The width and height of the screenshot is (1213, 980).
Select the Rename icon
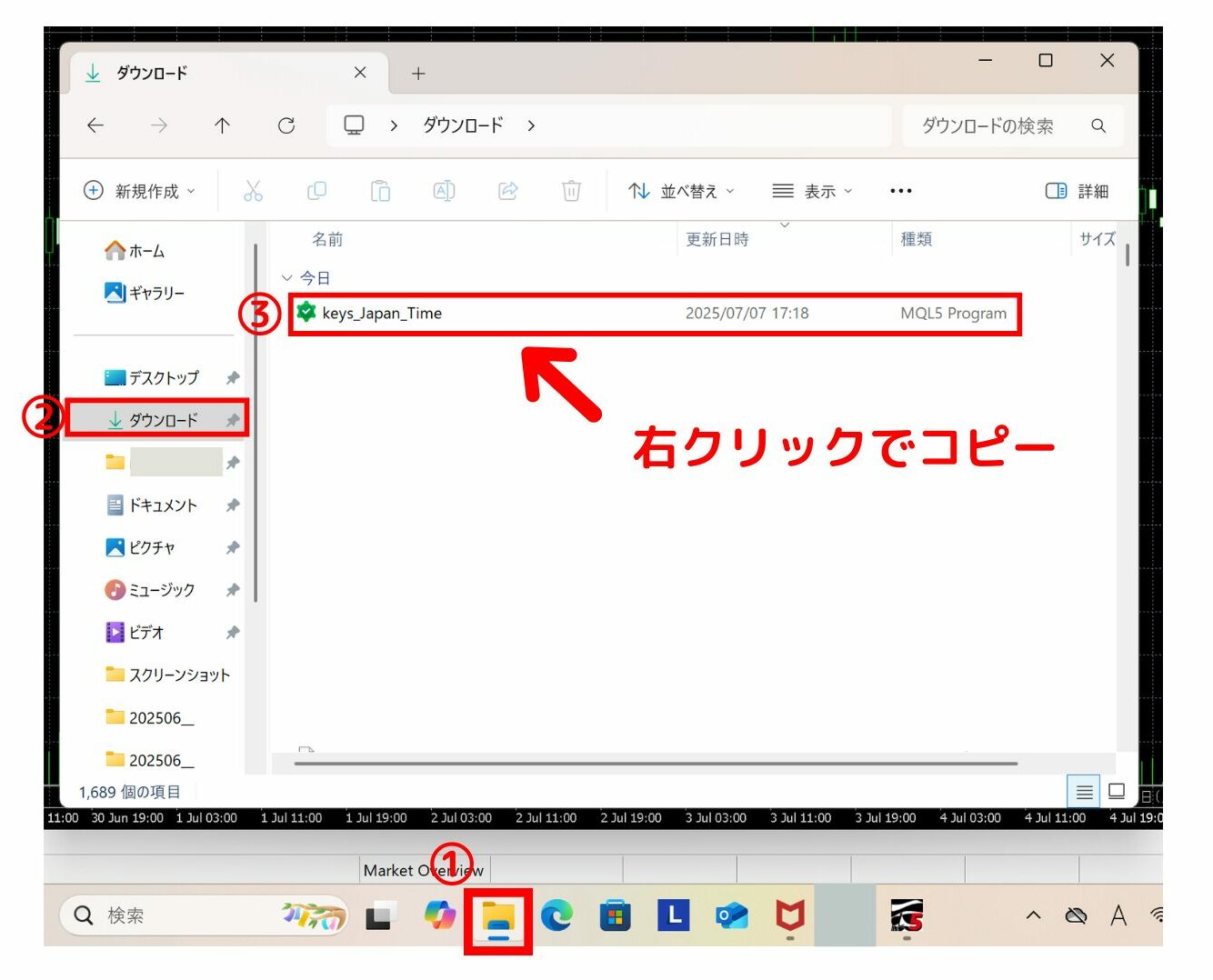(445, 191)
